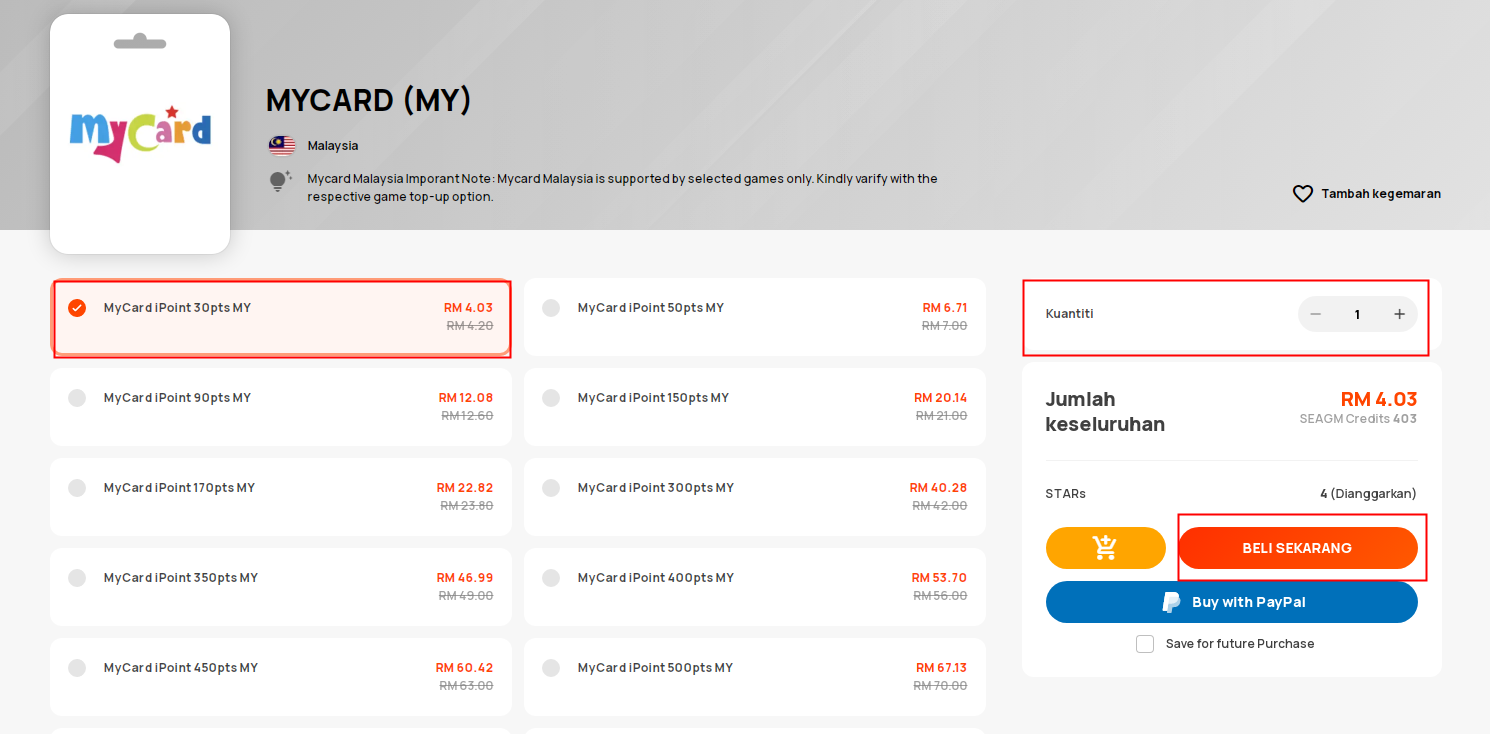1490x734 pixels.
Task: Click Buy with PayPal button
Action: coord(1232,602)
